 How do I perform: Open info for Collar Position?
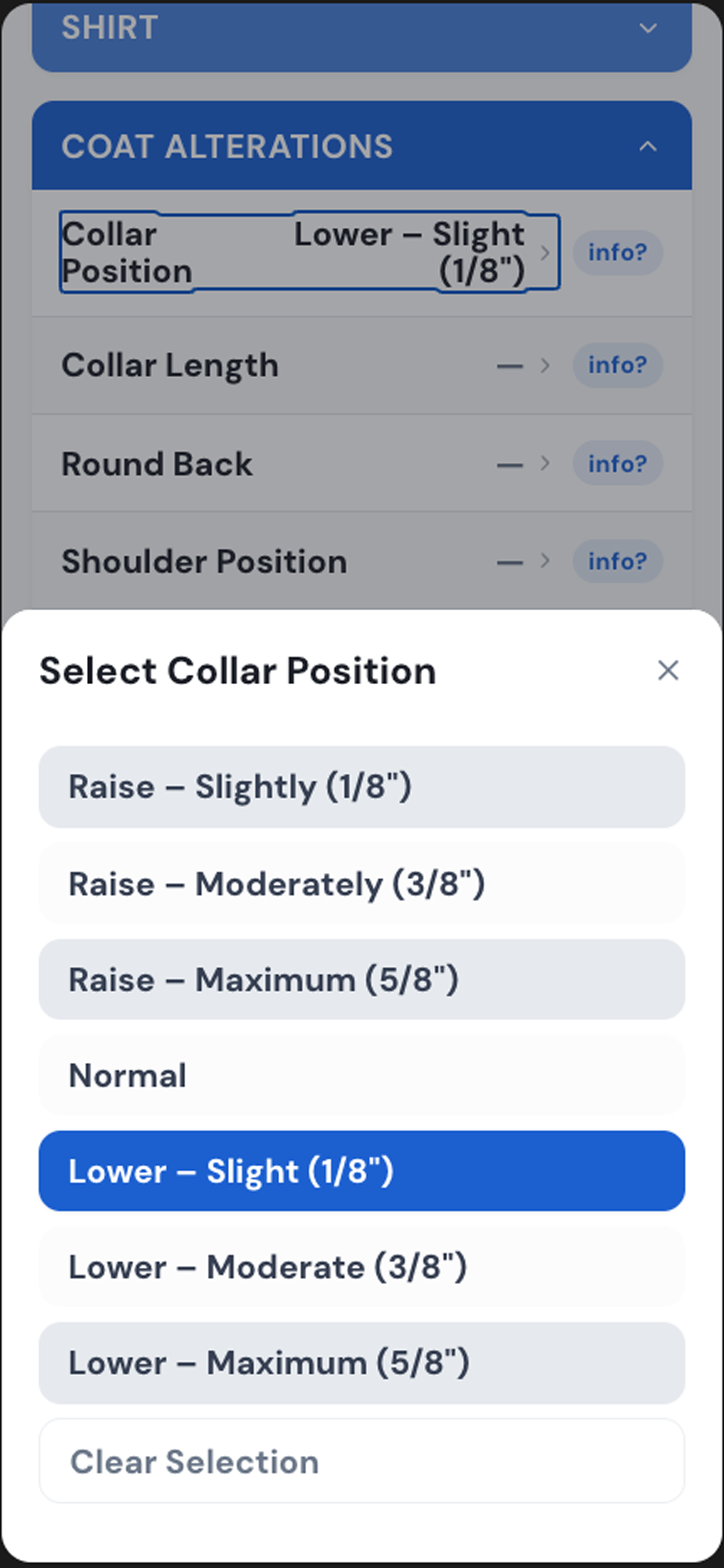click(618, 252)
